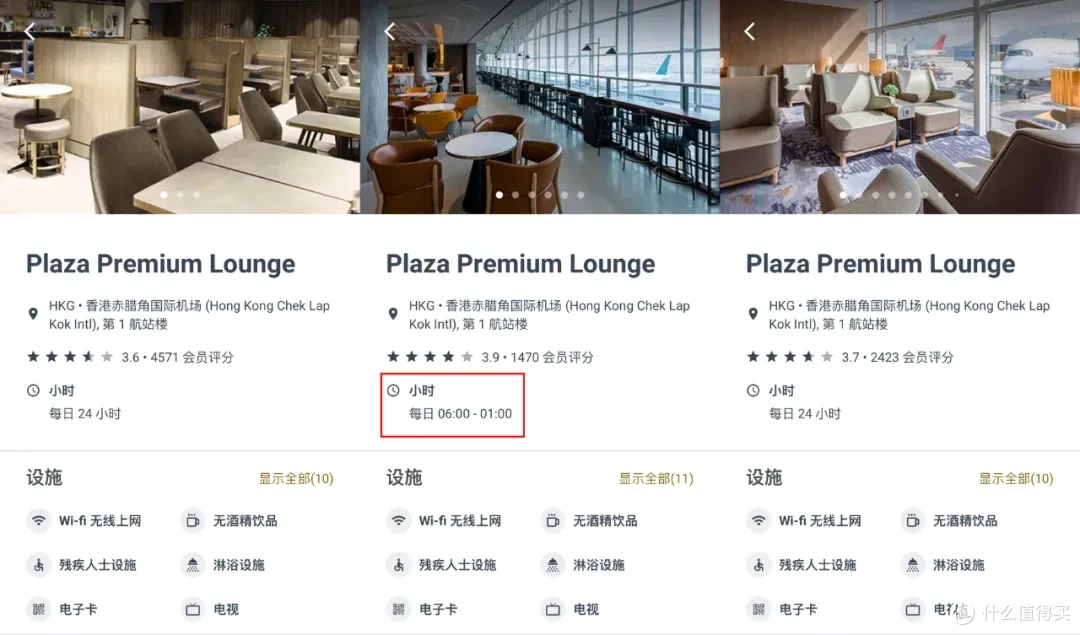Click clock icon beside 06:00 - 01:00 hours
This screenshot has width=1080, height=635.
[x=393, y=391]
